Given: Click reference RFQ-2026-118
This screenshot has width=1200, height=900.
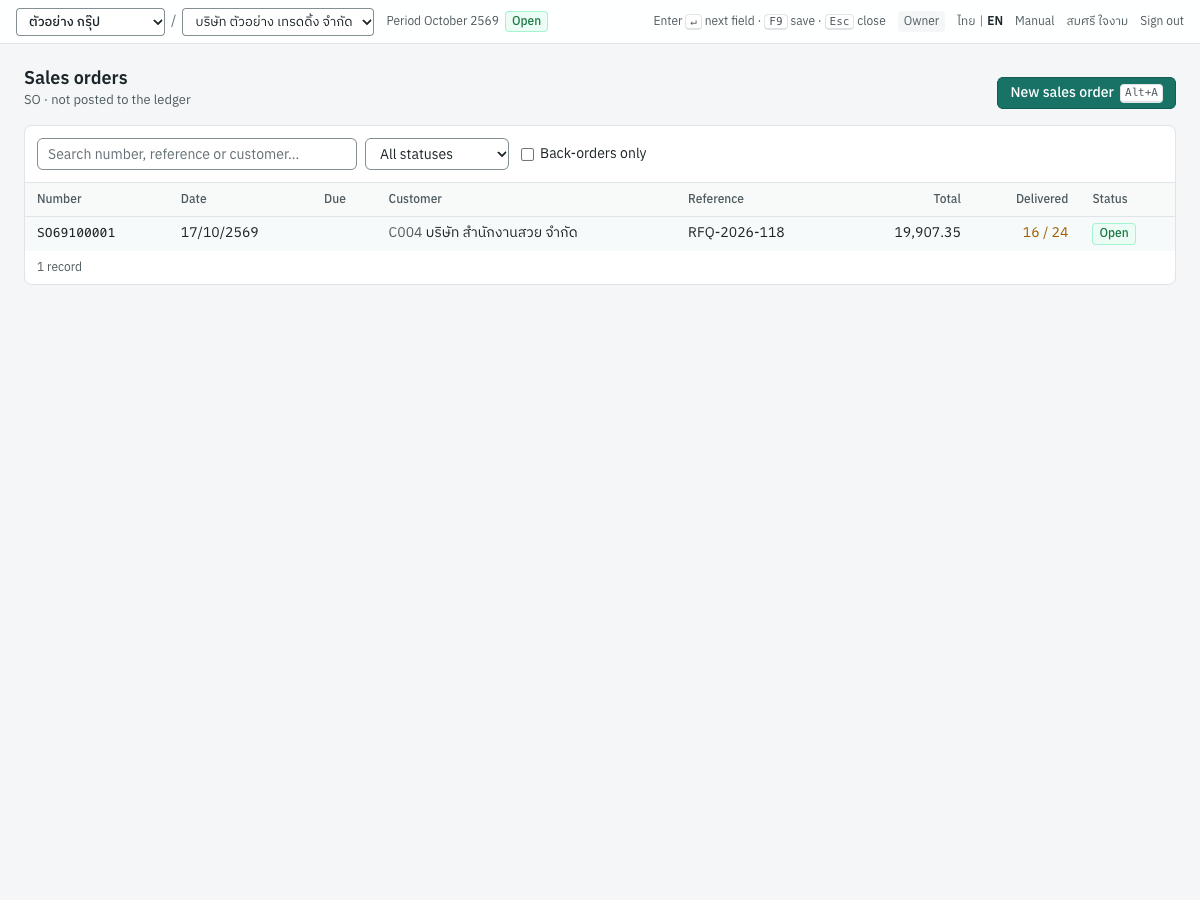Looking at the screenshot, I should [x=736, y=233].
